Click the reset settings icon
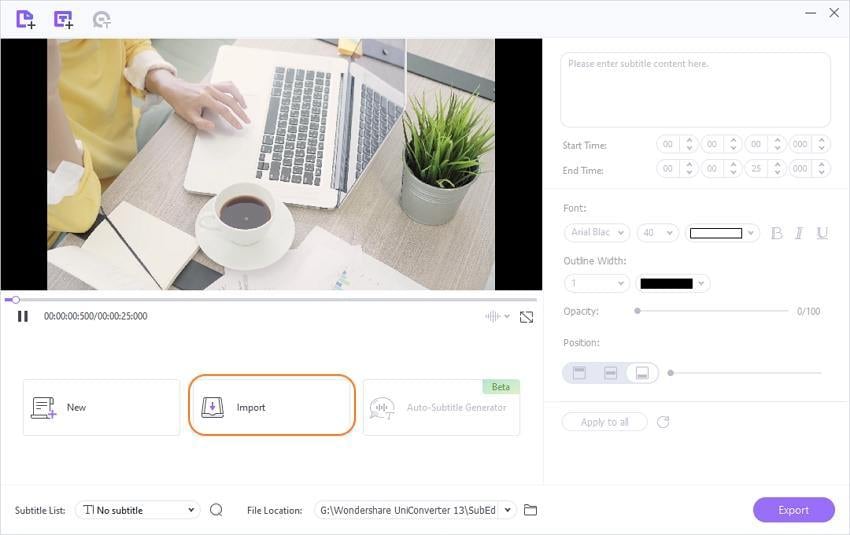The height and width of the screenshot is (535, 850). (x=663, y=422)
